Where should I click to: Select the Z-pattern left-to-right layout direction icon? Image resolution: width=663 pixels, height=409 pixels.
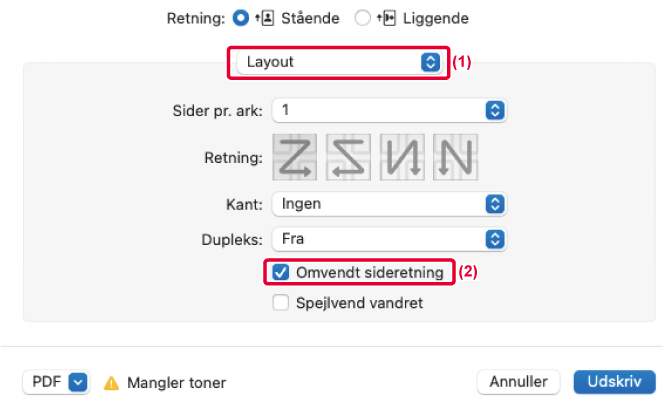(x=296, y=158)
